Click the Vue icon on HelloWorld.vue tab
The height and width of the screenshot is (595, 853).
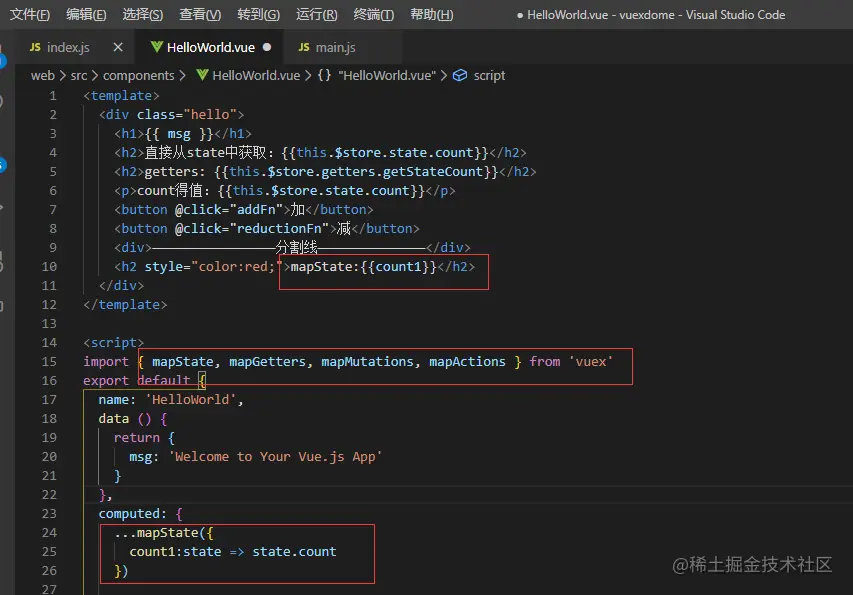tap(157, 47)
